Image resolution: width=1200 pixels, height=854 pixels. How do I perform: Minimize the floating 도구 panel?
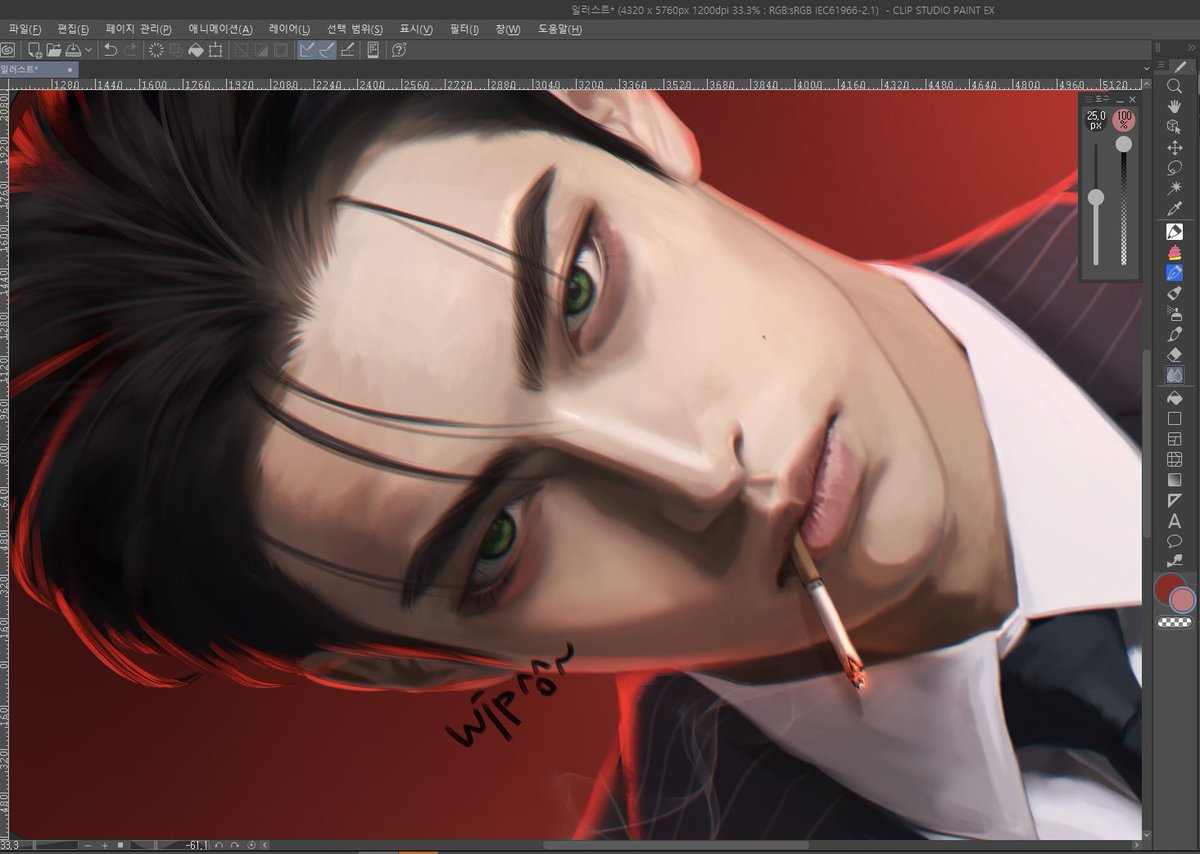pyautogui.click(x=1119, y=100)
